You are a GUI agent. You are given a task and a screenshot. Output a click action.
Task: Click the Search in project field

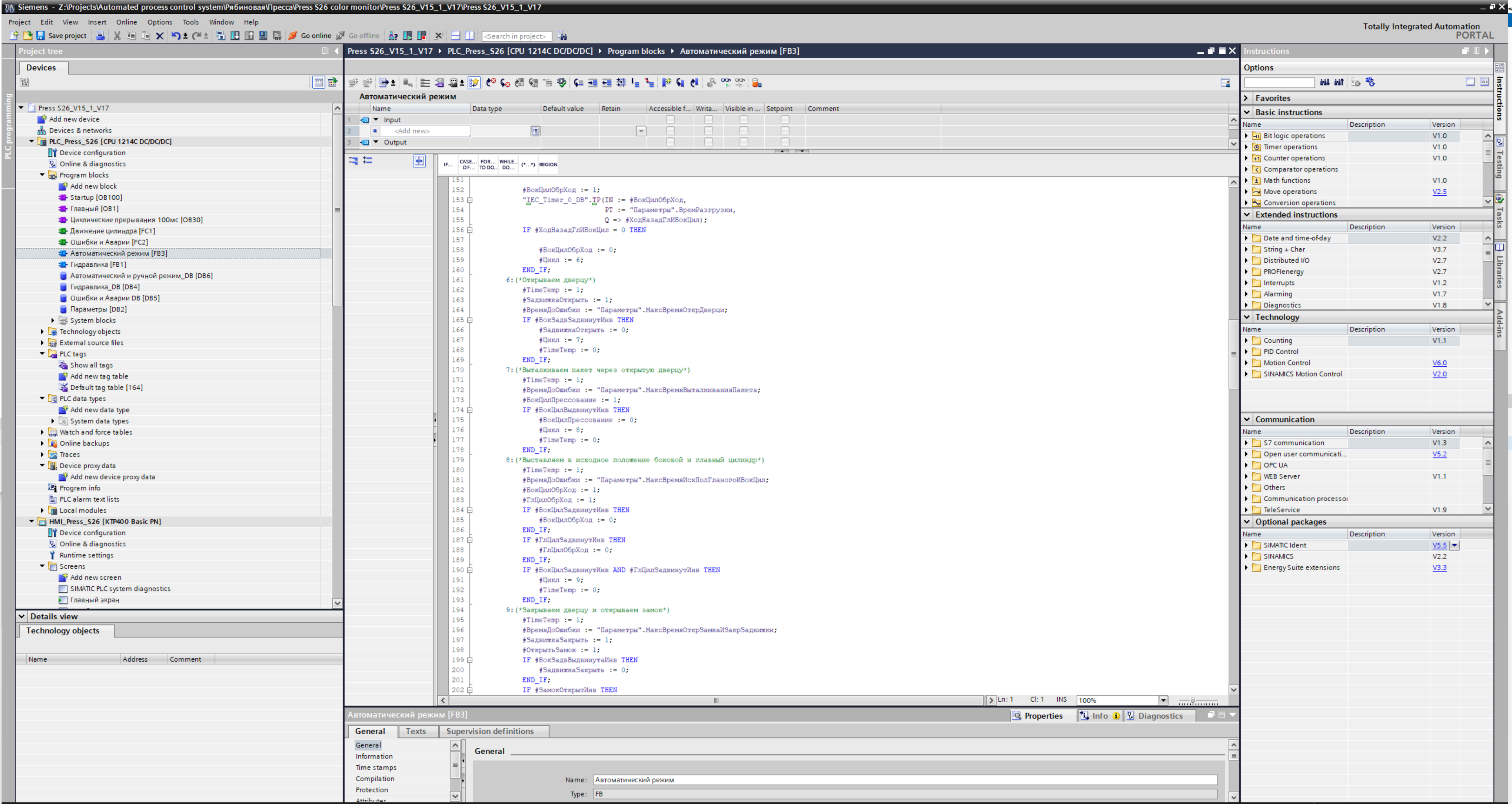[517, 36]
